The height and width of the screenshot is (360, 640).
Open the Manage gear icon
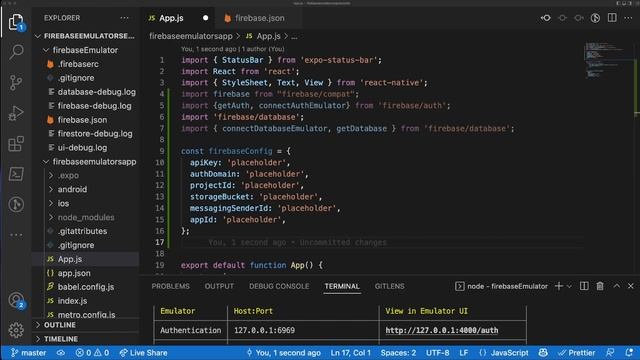pos(16,330)
